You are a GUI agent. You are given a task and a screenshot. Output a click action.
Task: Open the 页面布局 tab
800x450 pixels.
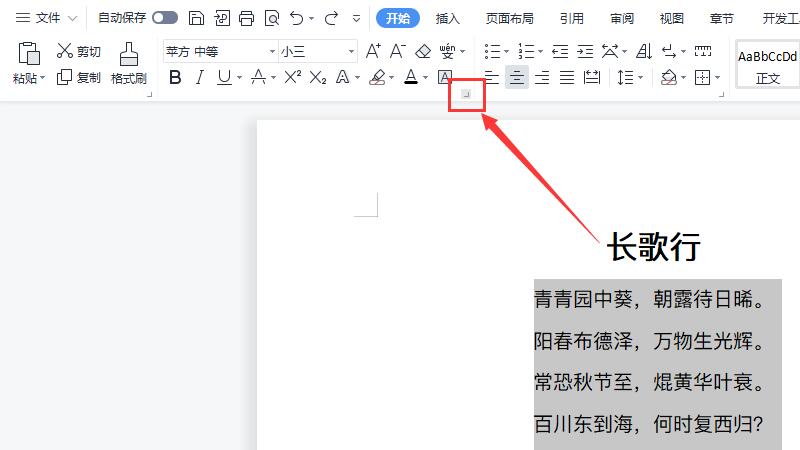[x=509, y=18]
